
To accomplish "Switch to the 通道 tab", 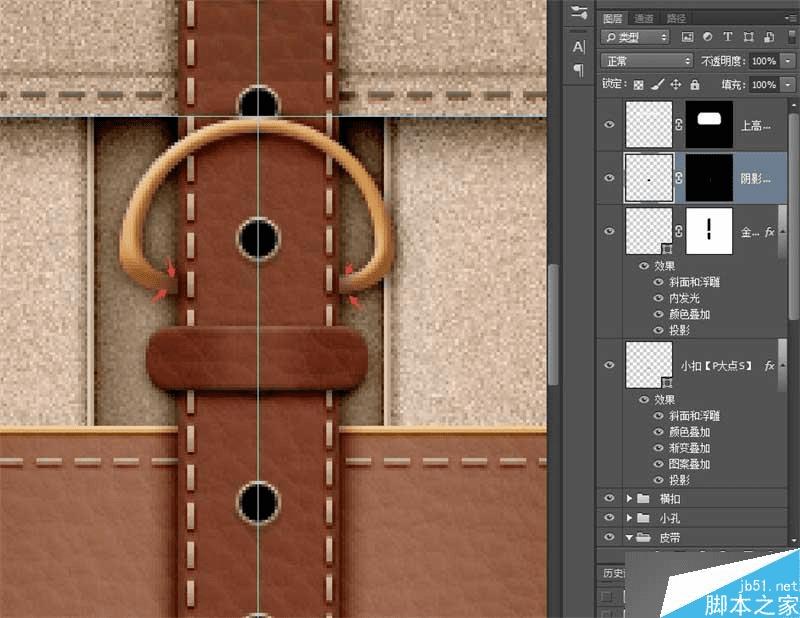I will tap(644, 17).
